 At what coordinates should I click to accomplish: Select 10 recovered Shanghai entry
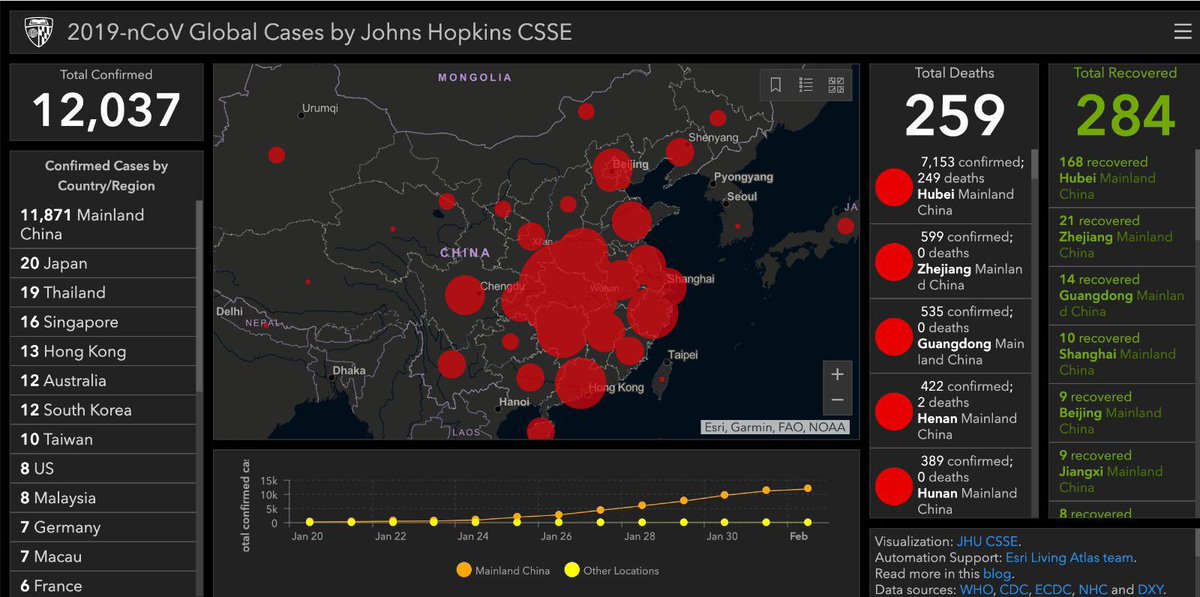pos(1121,354)
